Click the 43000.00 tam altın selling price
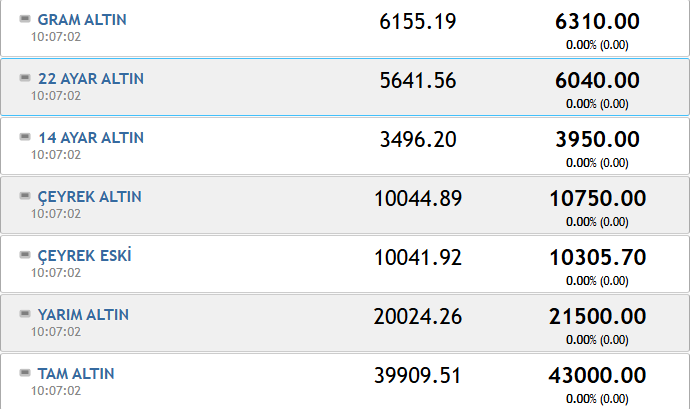 (x=597, y=376)
